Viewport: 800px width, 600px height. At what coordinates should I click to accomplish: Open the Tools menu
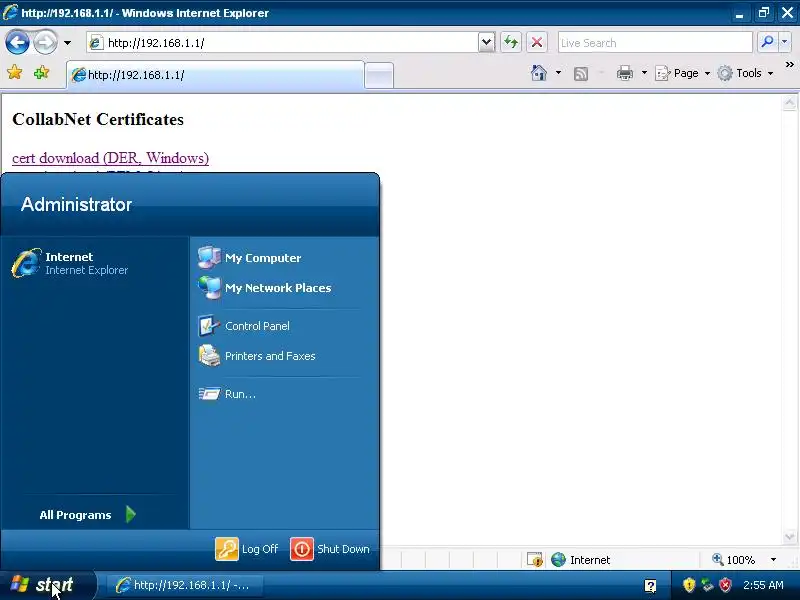pos(745,73)
